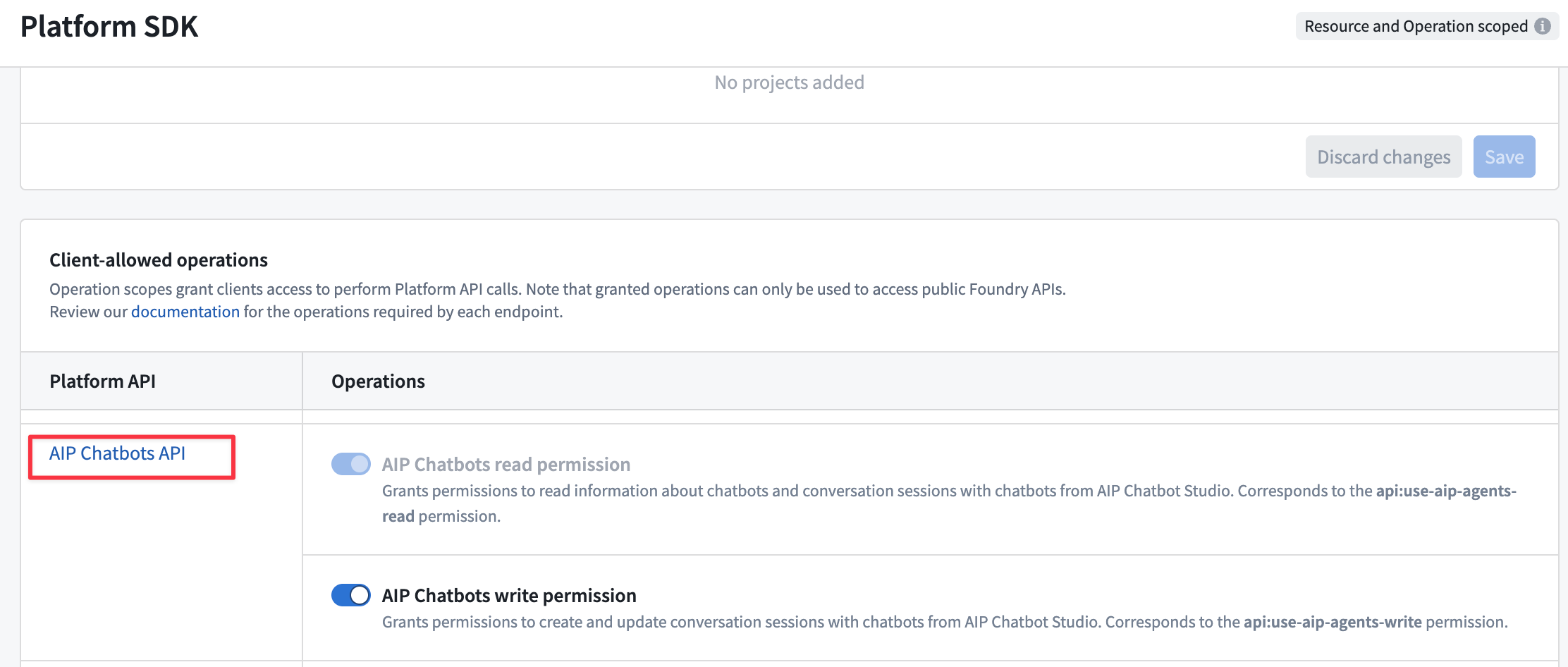
Task: Click the red-highlighted API entry
Action: (117, 453)
